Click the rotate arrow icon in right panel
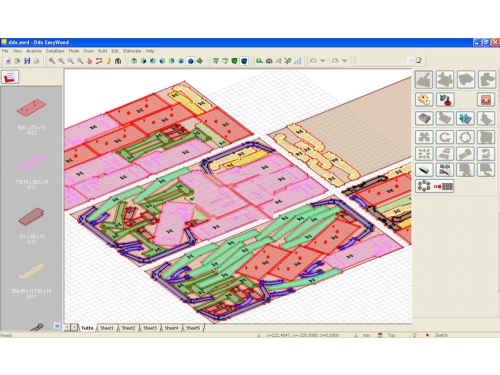This screenshot has height=375, width=500. 445,137
